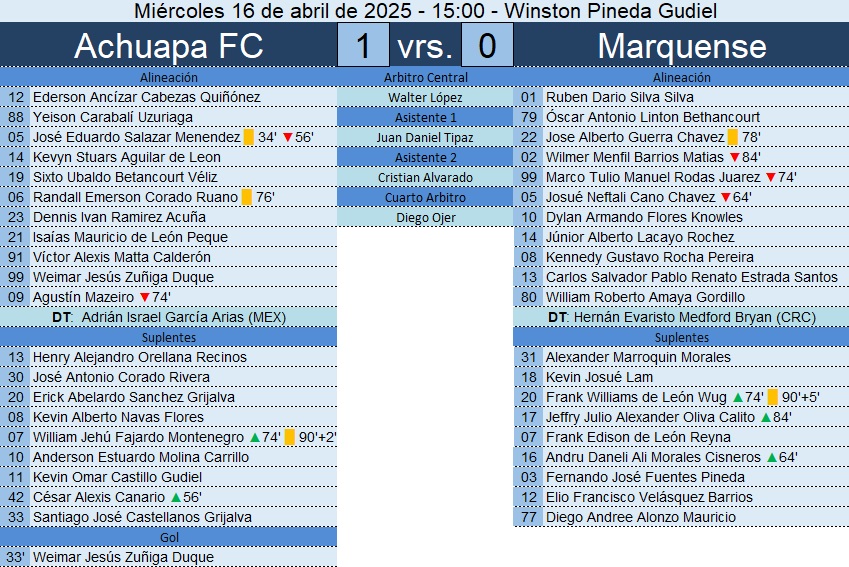Click the yellow card icon for Frank Williams de León Wug
The height and width of the screenshot is (567, 849).
click(x=773, y=397)
